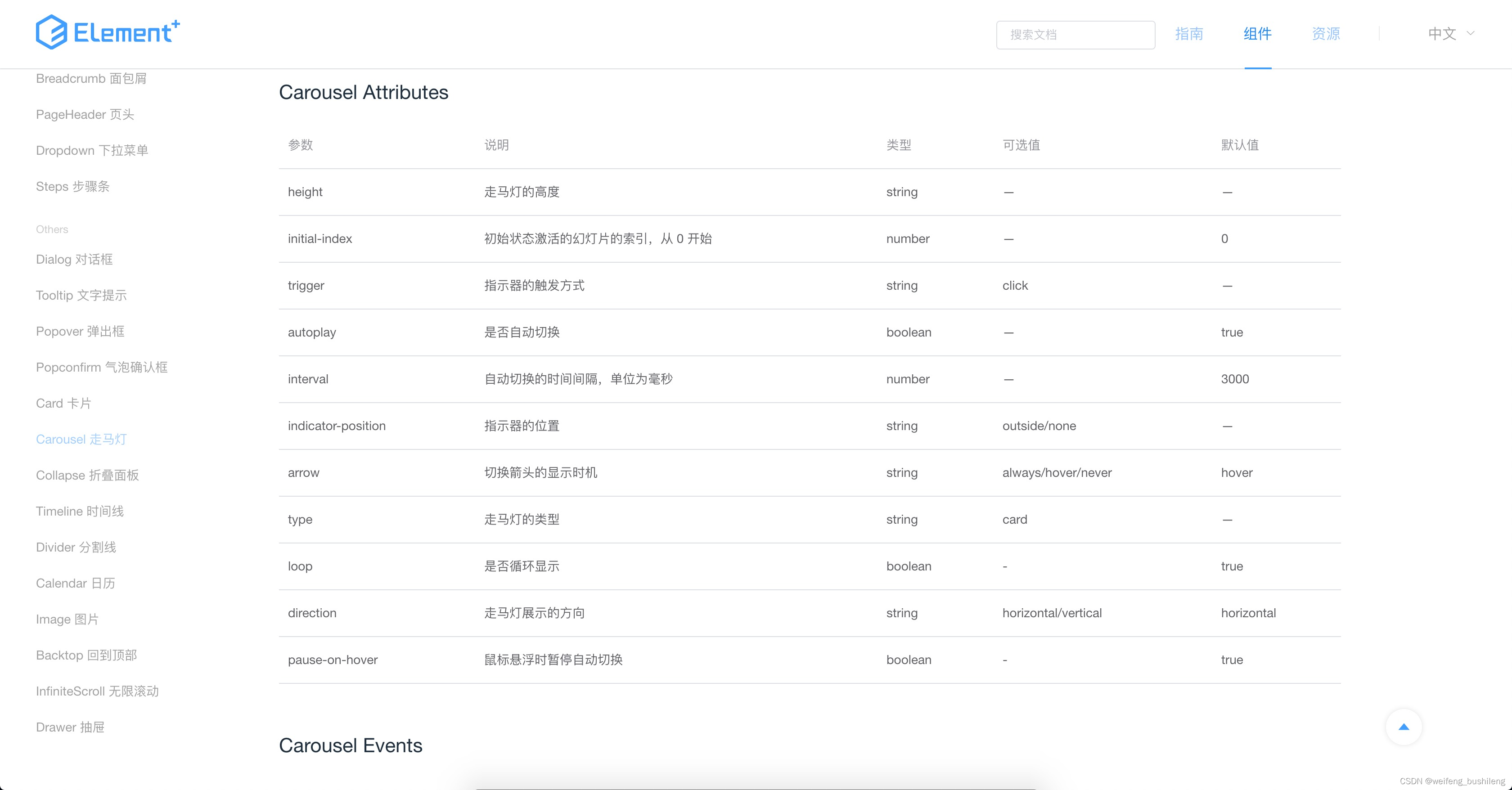This screenshot has width=1512, height=790.
Task: Click the Carousel Attributes heading
Action: [364, 92]
